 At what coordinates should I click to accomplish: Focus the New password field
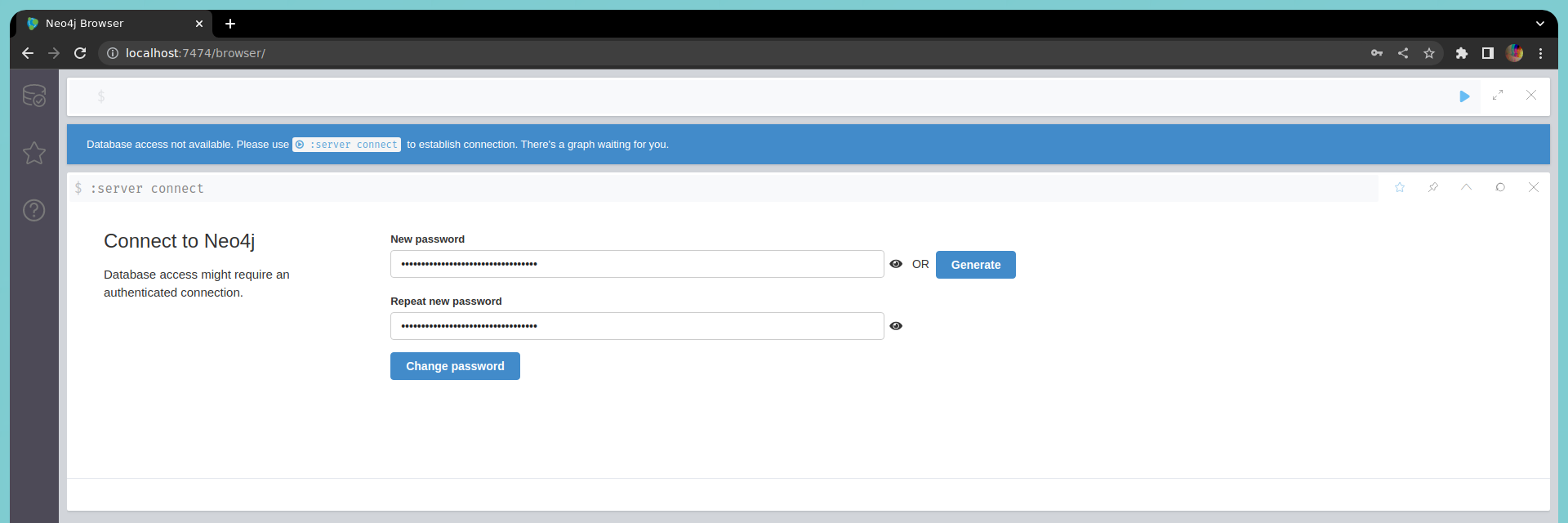click(x=637, y=264)
